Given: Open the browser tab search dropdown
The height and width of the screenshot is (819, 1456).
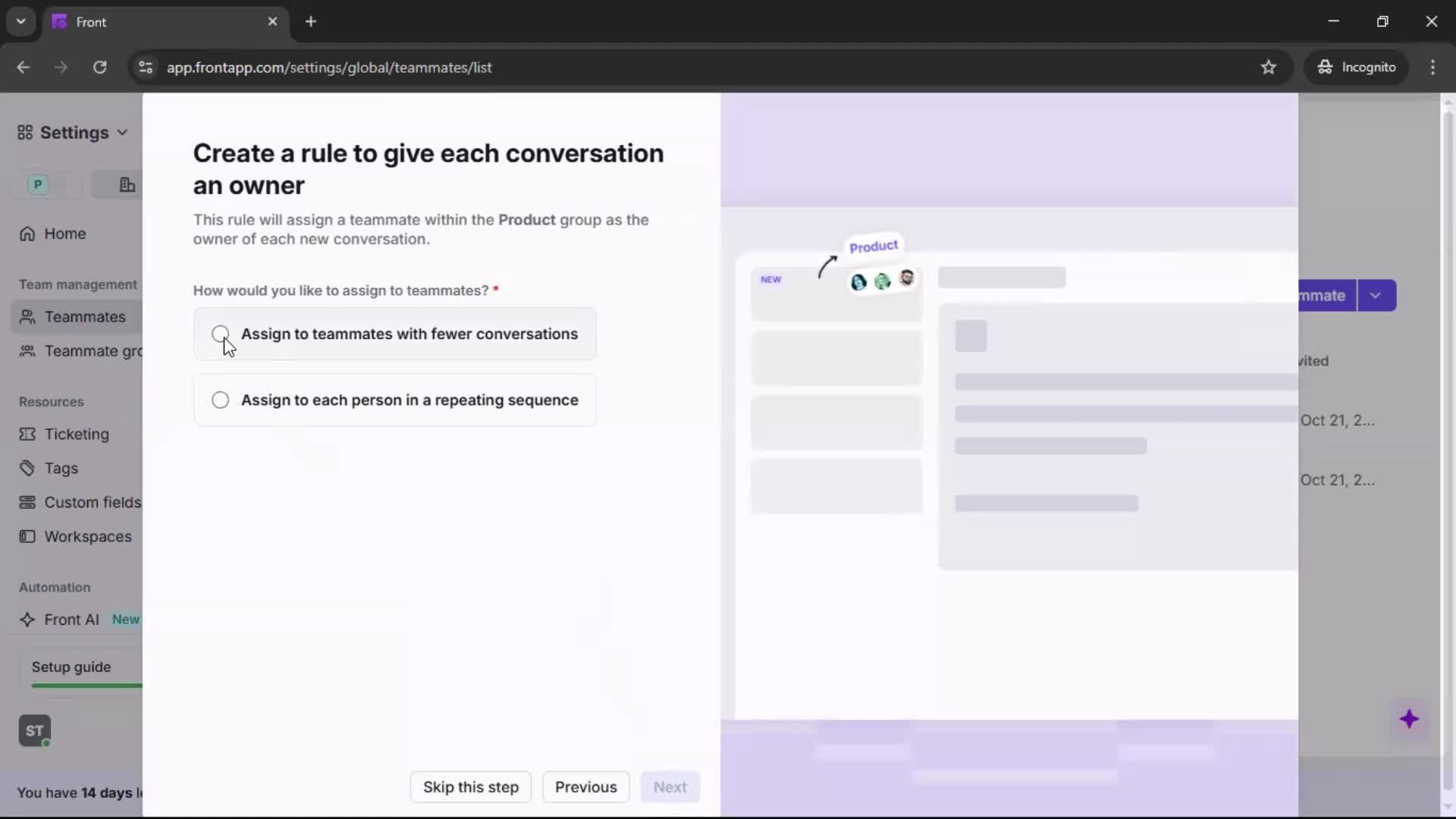Looking at the screenshot, I should point(20,21).
